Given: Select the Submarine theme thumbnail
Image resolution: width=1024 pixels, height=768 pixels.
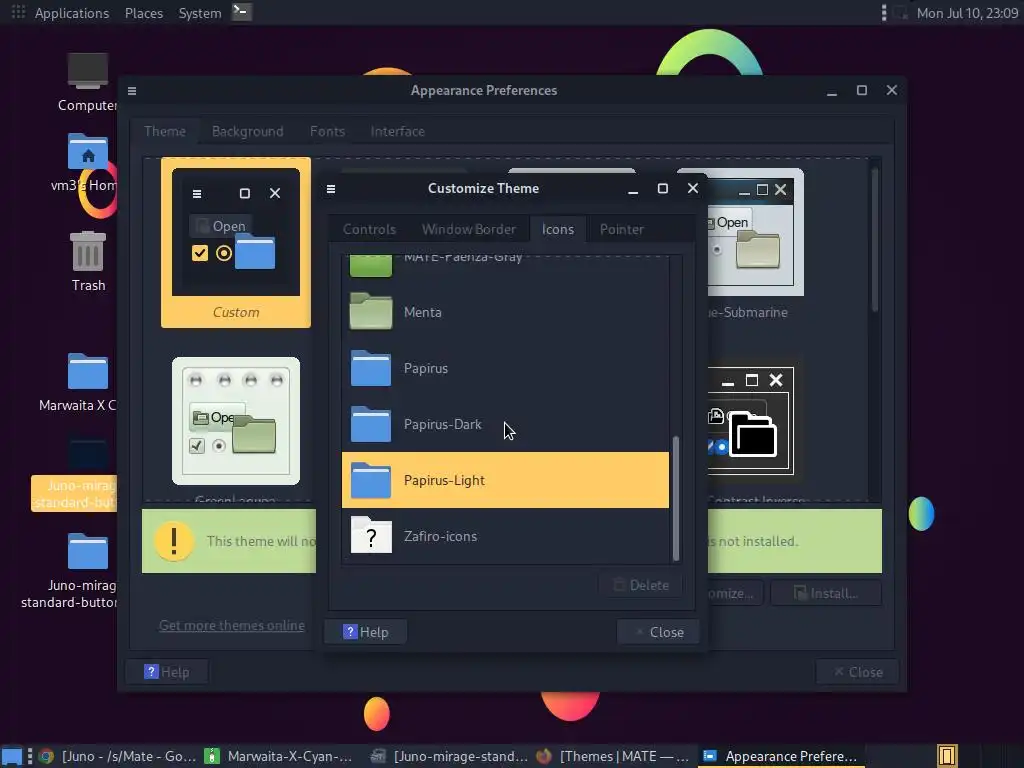Looking at the screenshot, I should tap(756, 232).
